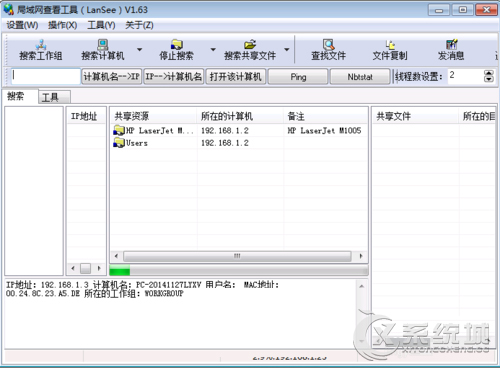Open the 操作(X) menu
The width and height of the screenshot is (500, 369).
(63, 25)
